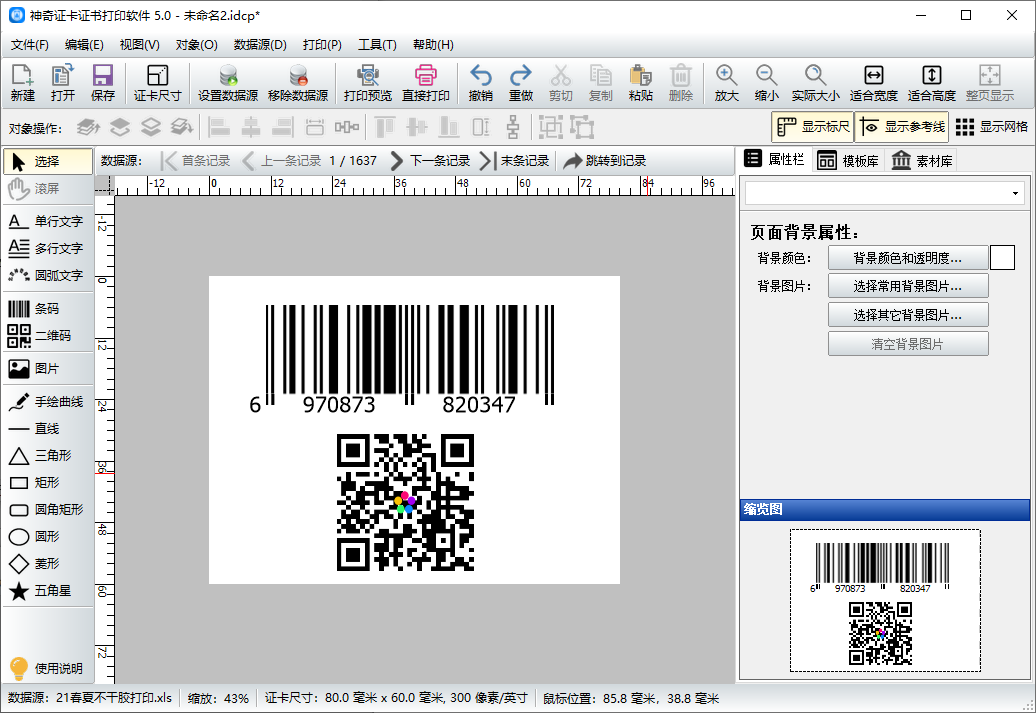This screenshot has height=713, width=1036.
Task: Click the white background color swatch
Action: (1002, 258)
